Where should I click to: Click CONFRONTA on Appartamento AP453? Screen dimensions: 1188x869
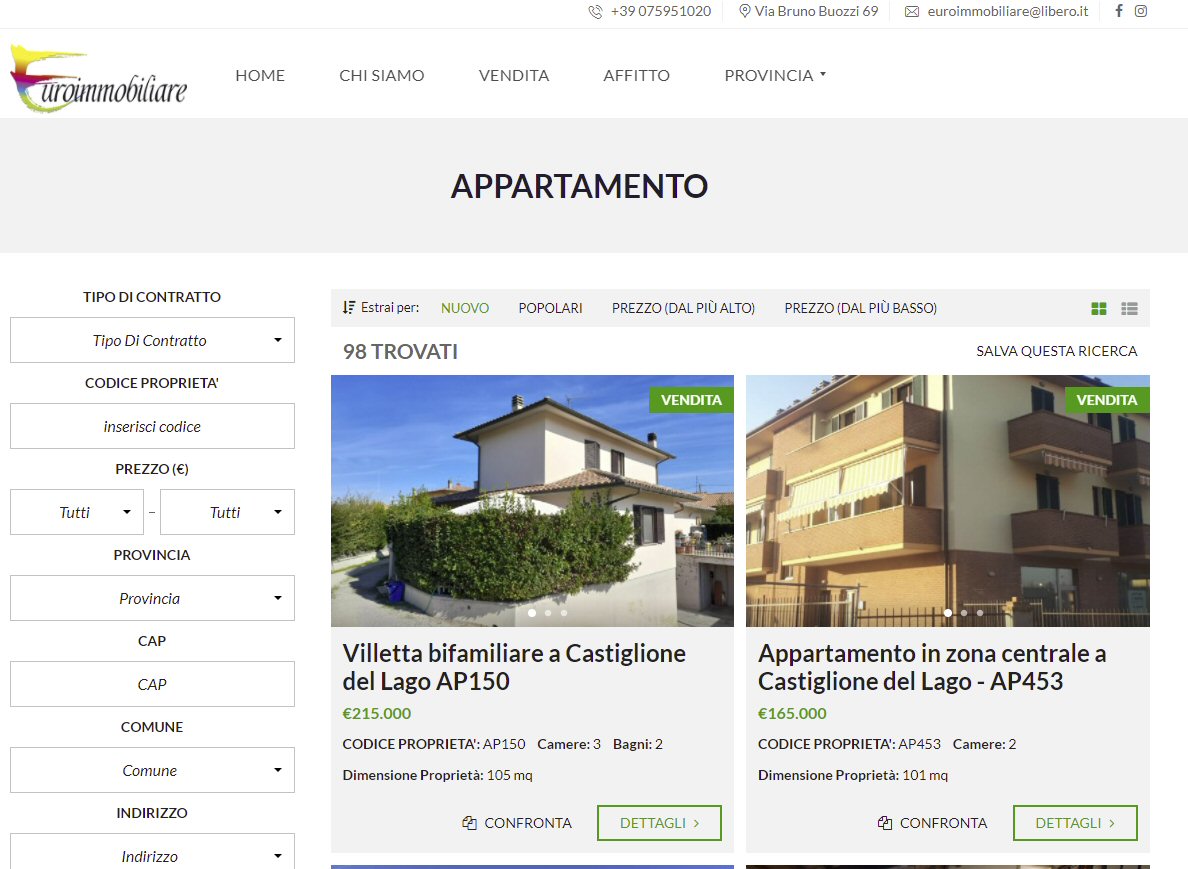click(943, 823)
